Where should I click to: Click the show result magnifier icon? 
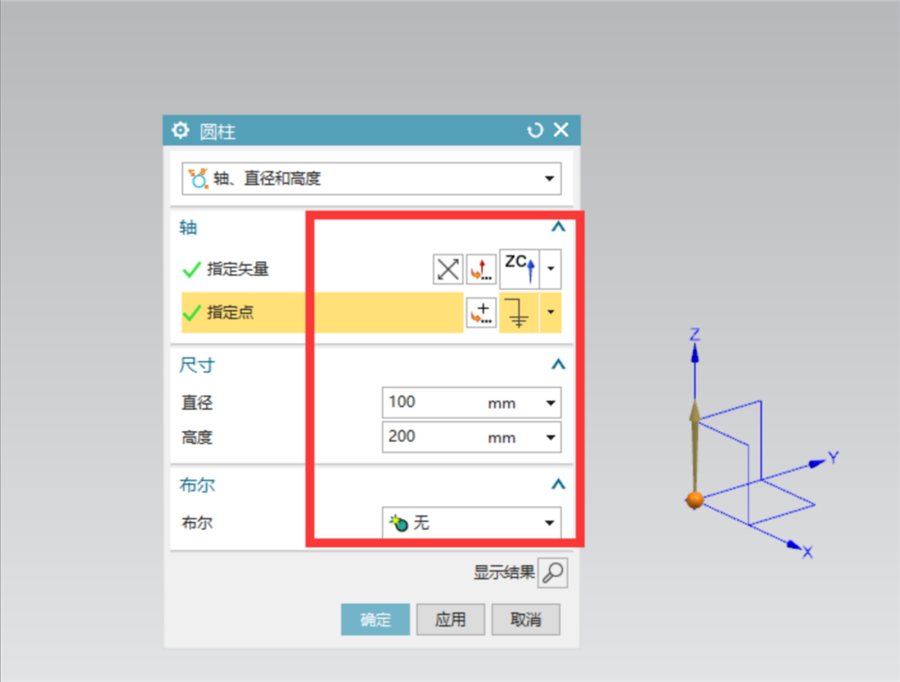[x=553, y=573]
